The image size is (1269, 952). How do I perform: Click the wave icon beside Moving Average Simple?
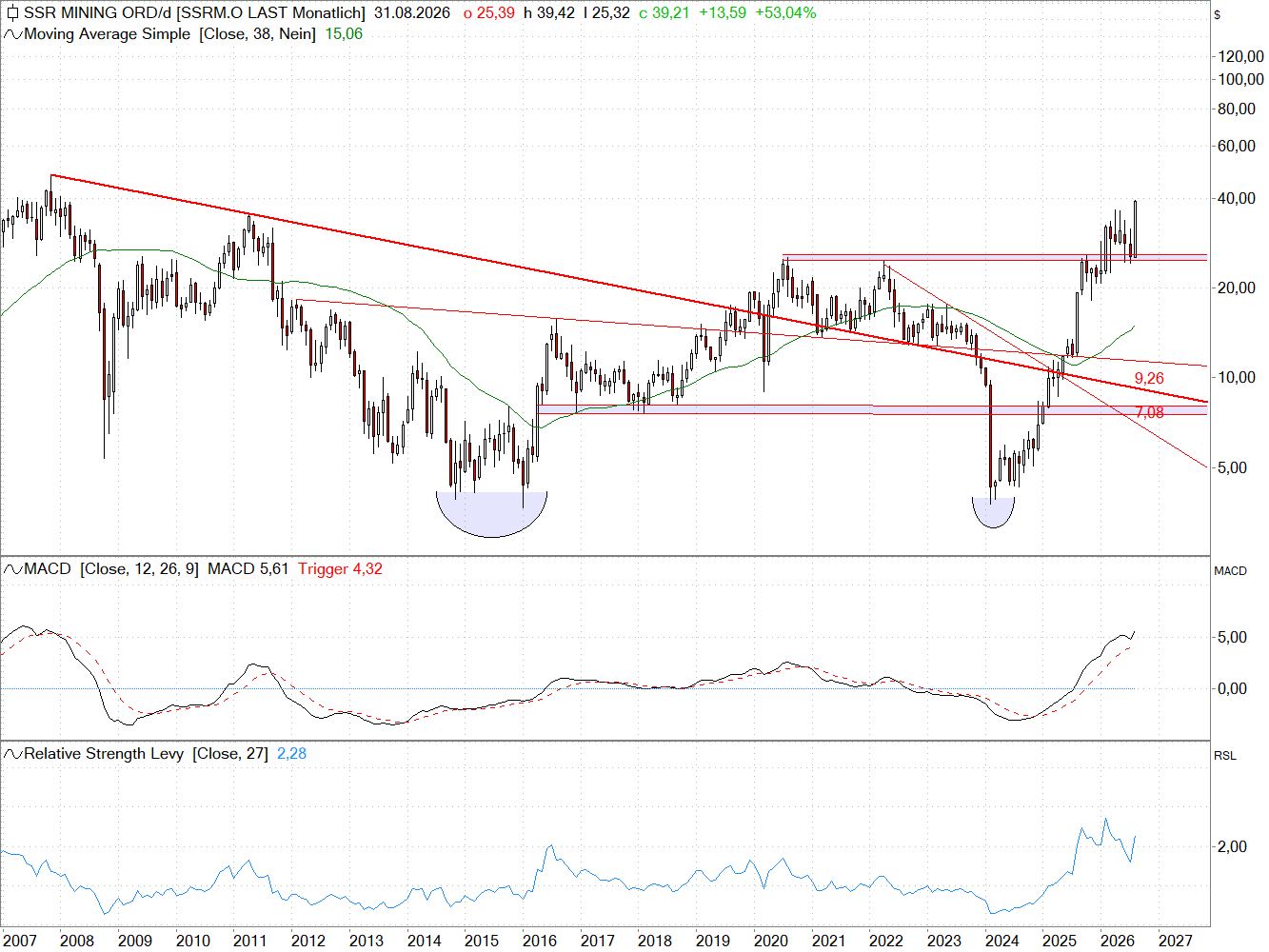(x=12, y=34)
